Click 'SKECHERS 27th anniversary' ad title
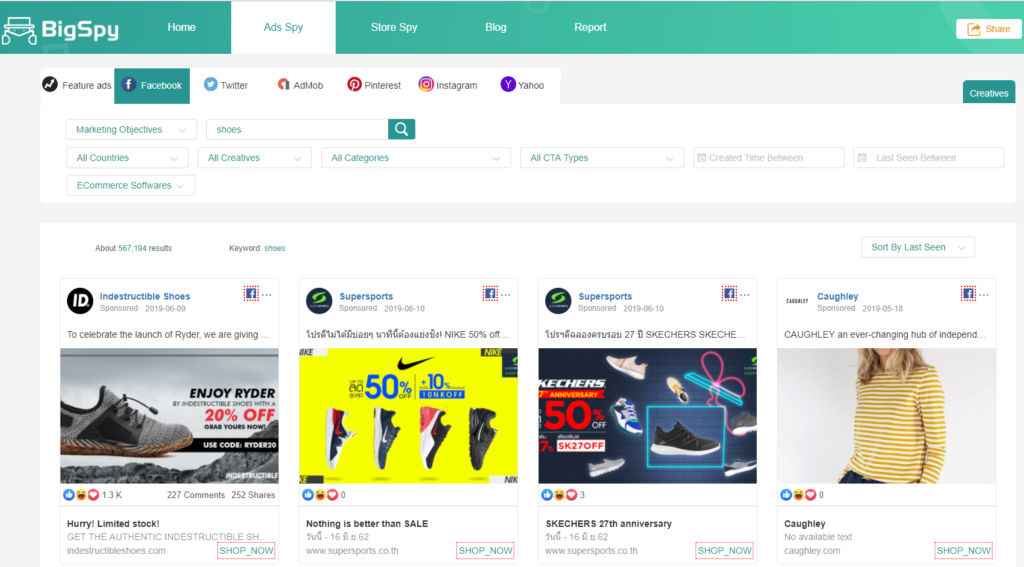 609,523
